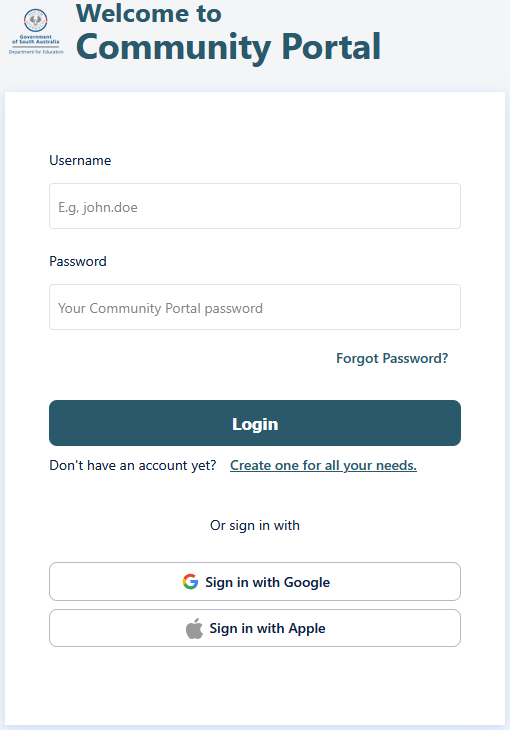The image size is (510, 730).
Task: Click the 'Or sign in with' caption
Action: click(x=255, y=525)
